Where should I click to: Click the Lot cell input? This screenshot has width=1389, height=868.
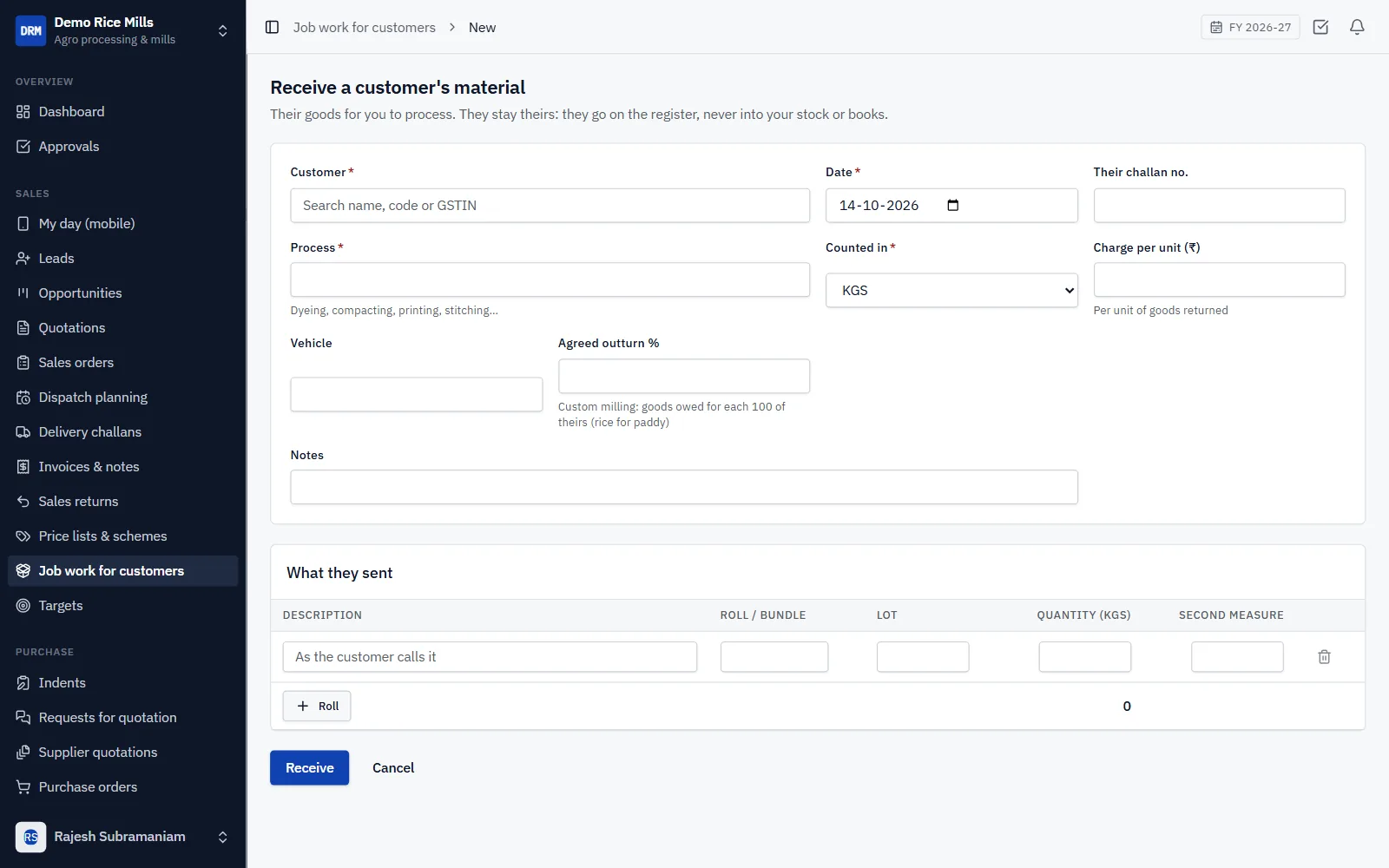pos(922,657)
